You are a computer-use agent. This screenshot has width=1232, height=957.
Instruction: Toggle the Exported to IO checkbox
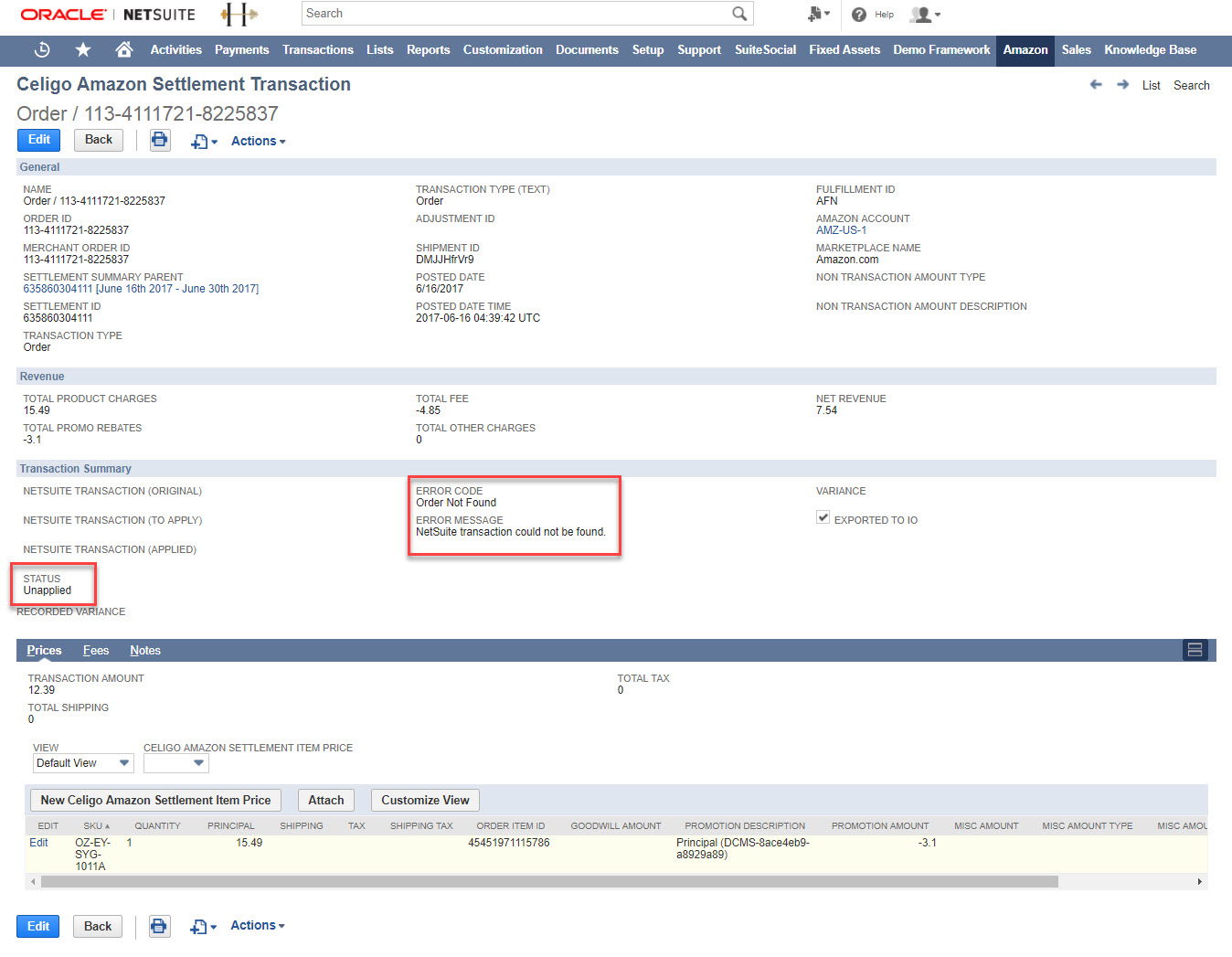[x=823, y=517]
